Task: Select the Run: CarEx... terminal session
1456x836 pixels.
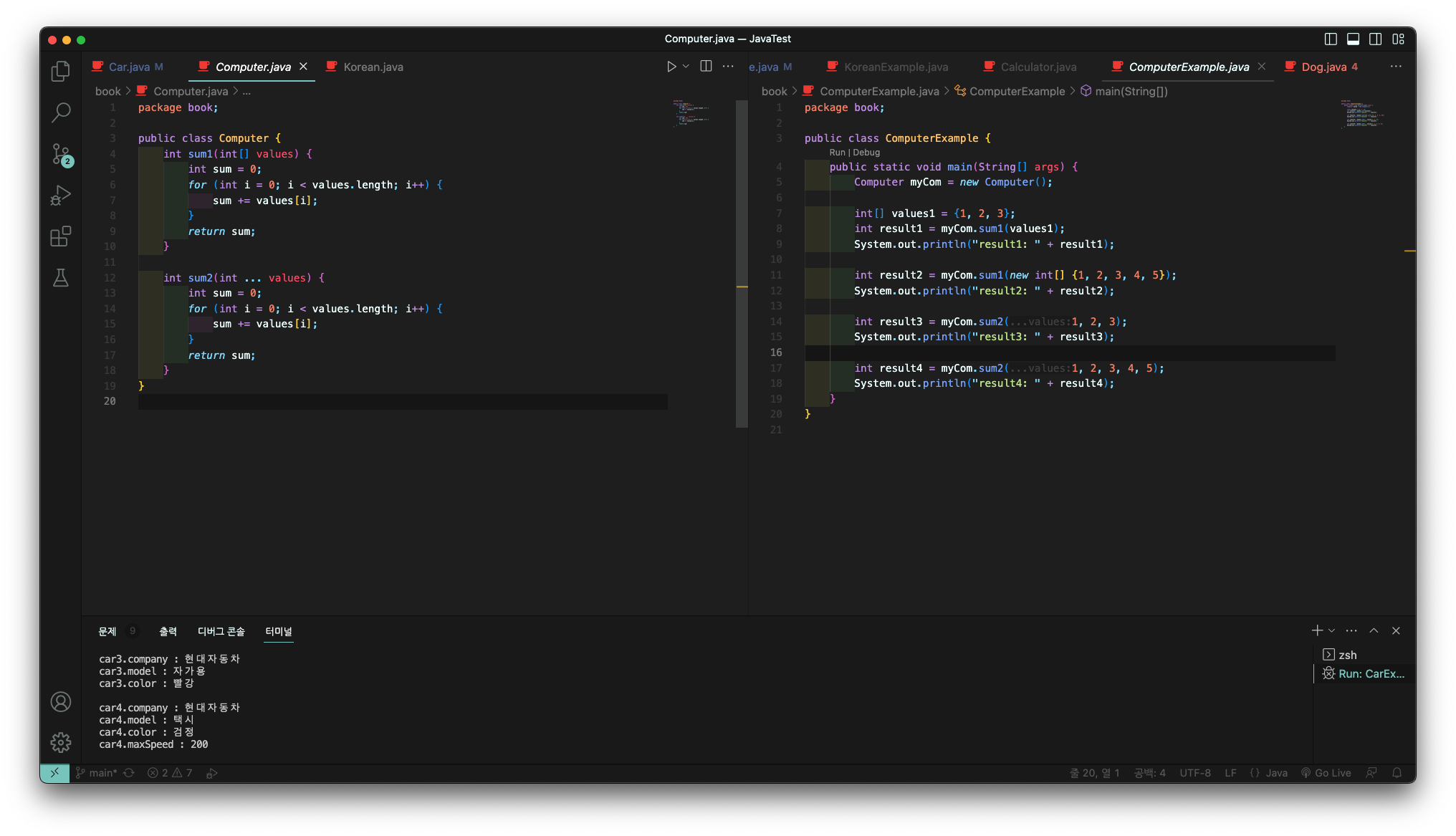Action: point(1364,673)
